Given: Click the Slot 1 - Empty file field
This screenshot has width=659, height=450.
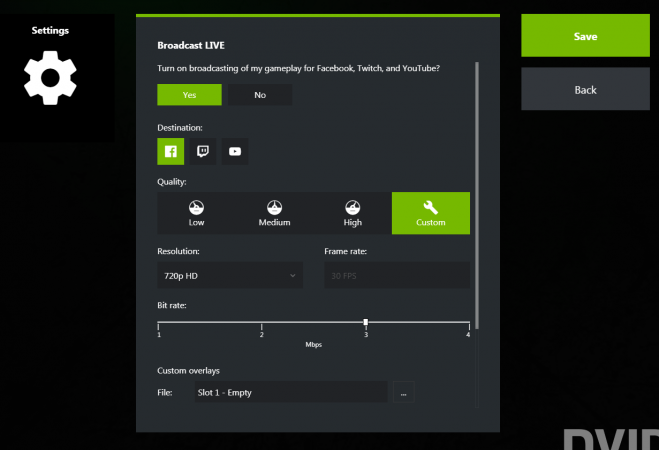Looking at the screenshot, I should [x=291, y=392].
